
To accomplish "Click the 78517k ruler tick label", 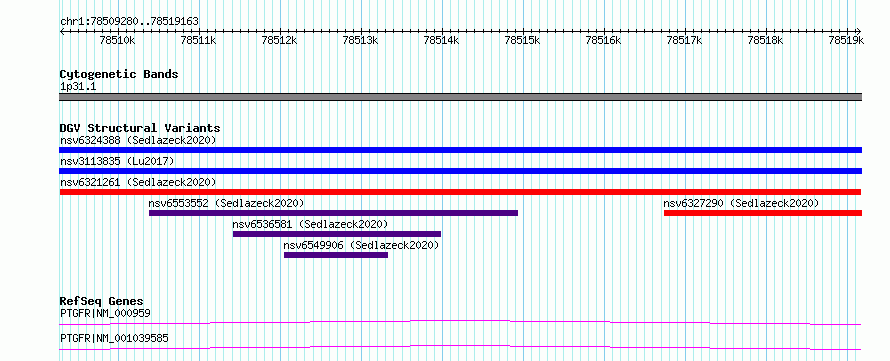I will point(685,40).
